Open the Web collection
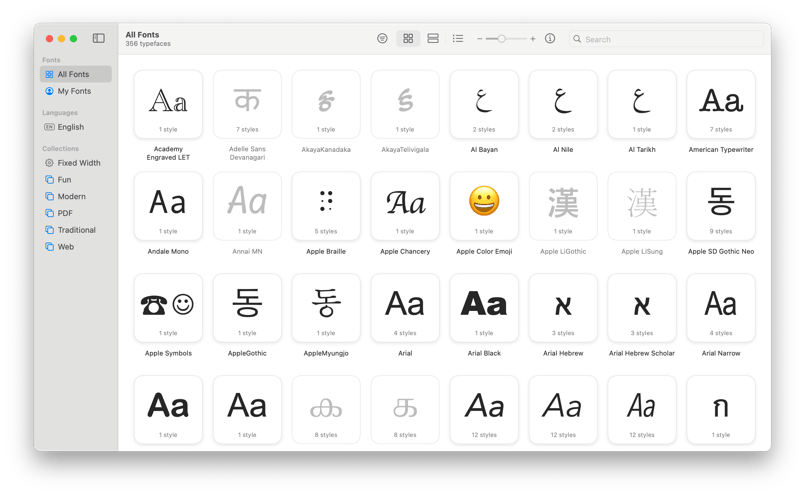805x496 pixels. coord(76,246)
